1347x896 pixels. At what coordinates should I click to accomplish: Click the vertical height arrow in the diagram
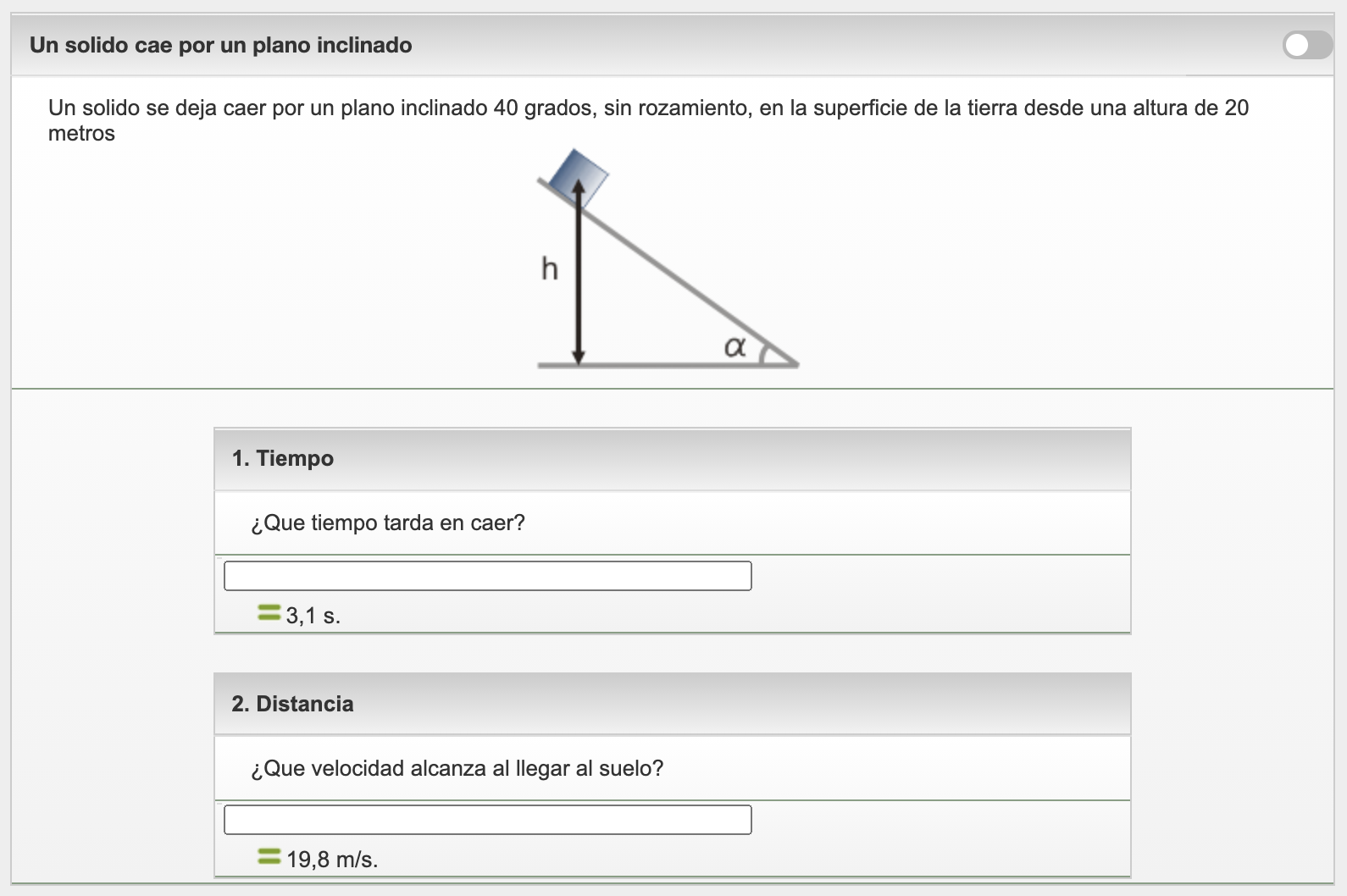point(579,279)
